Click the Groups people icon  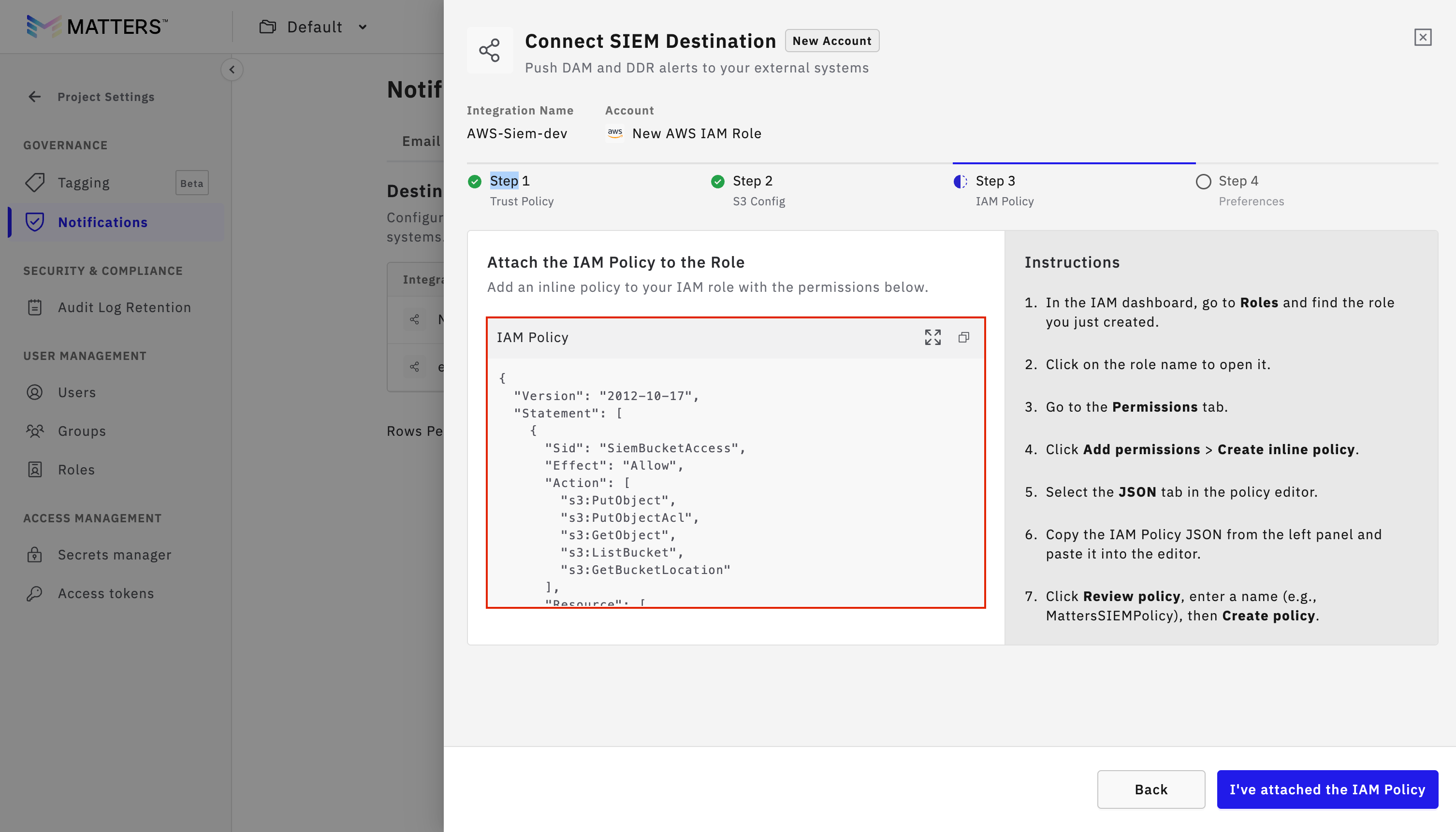(x=35, y=431)
